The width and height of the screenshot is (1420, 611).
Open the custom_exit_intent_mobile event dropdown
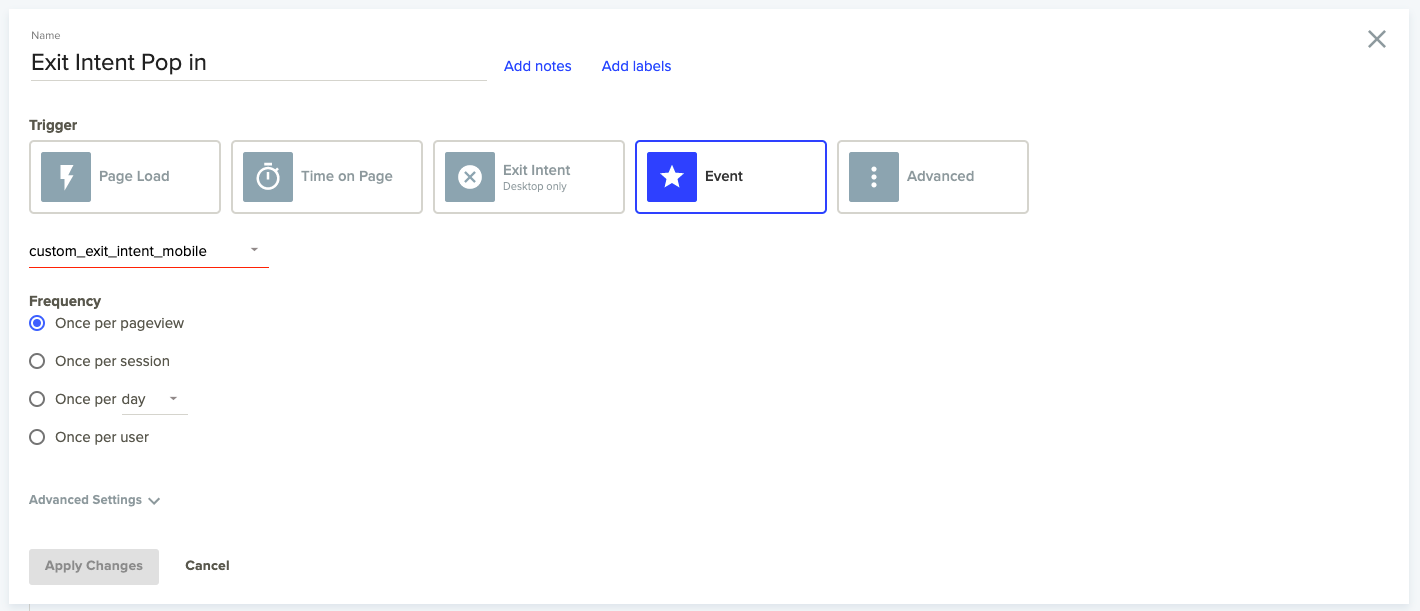[x=148, y=251]
